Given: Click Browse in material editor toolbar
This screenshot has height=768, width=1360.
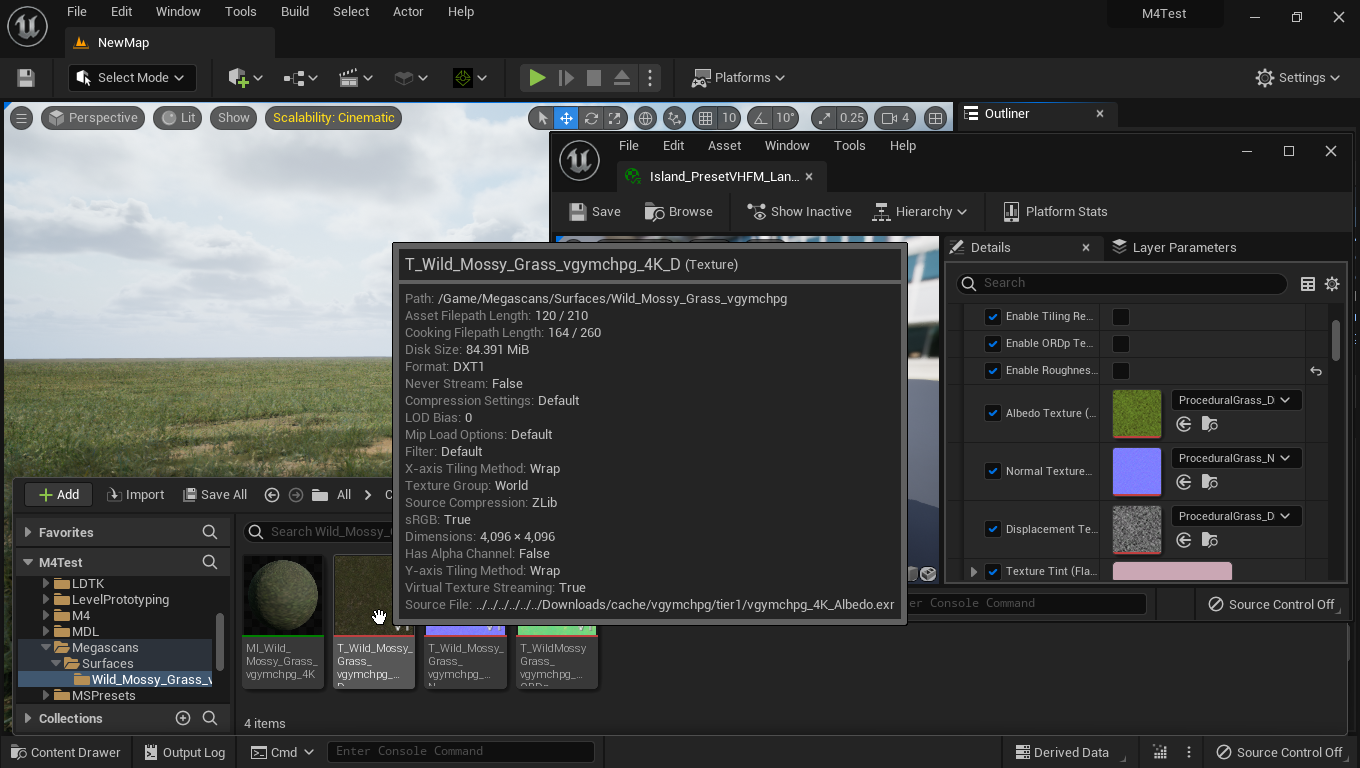Looking at the screenshot, I should pos(678,212).
